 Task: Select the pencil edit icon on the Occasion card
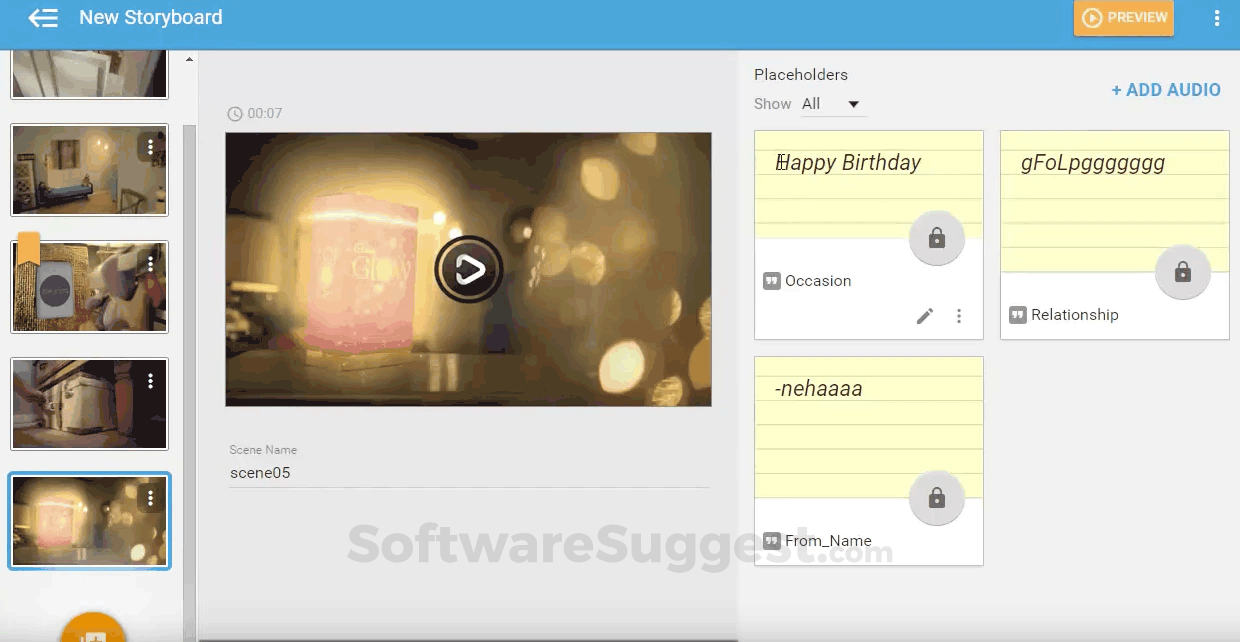coord(925,315)
